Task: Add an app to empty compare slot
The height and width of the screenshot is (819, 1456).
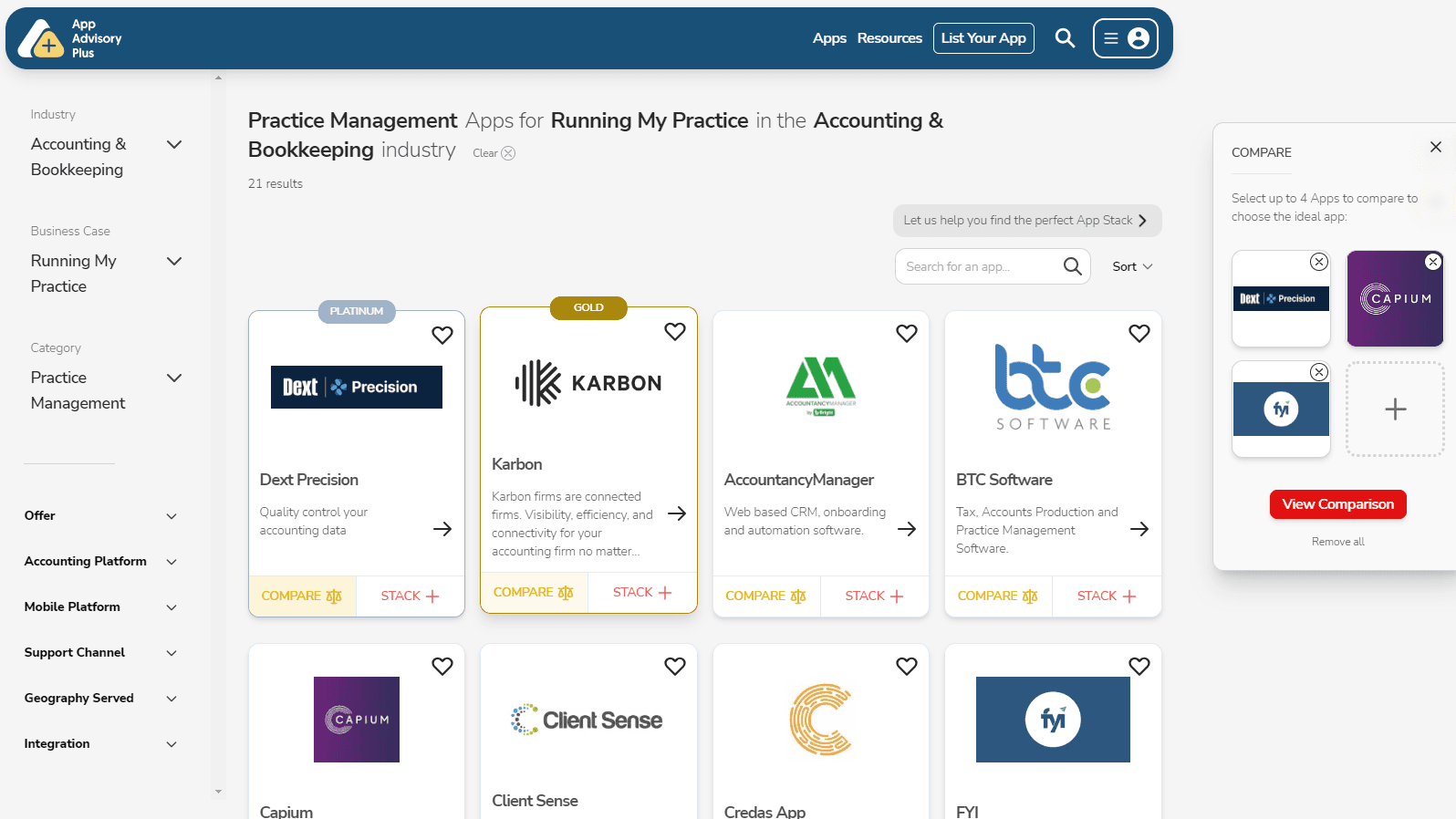Action: tap(1395, 409)
